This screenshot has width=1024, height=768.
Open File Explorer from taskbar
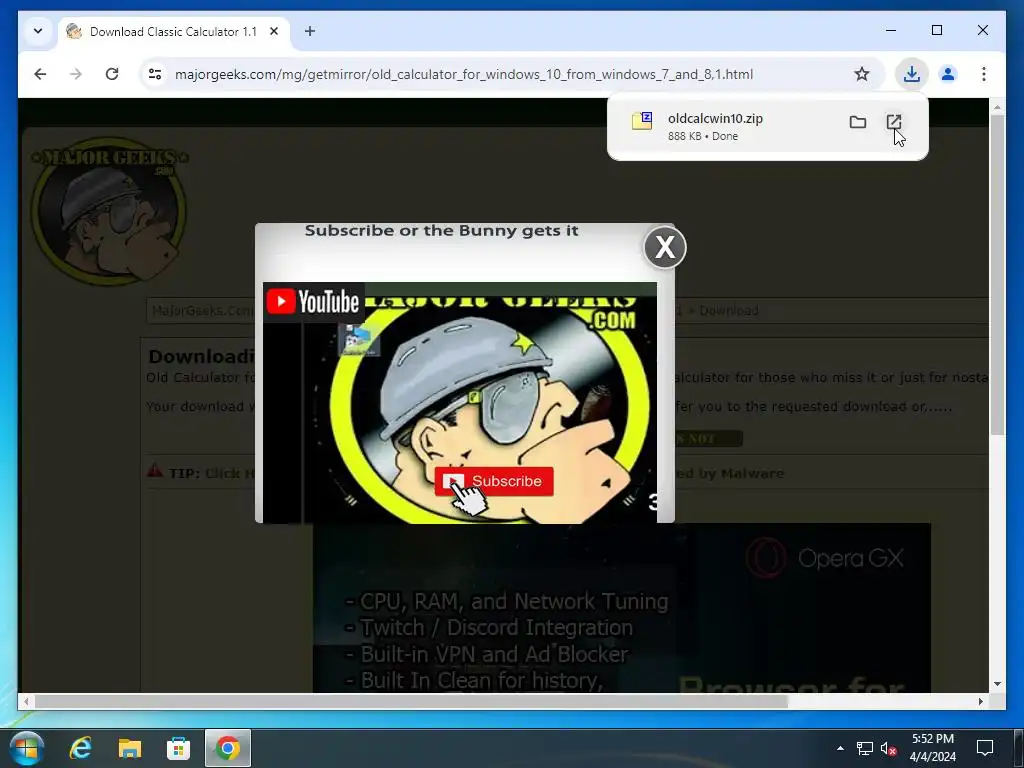coord(129,748)
